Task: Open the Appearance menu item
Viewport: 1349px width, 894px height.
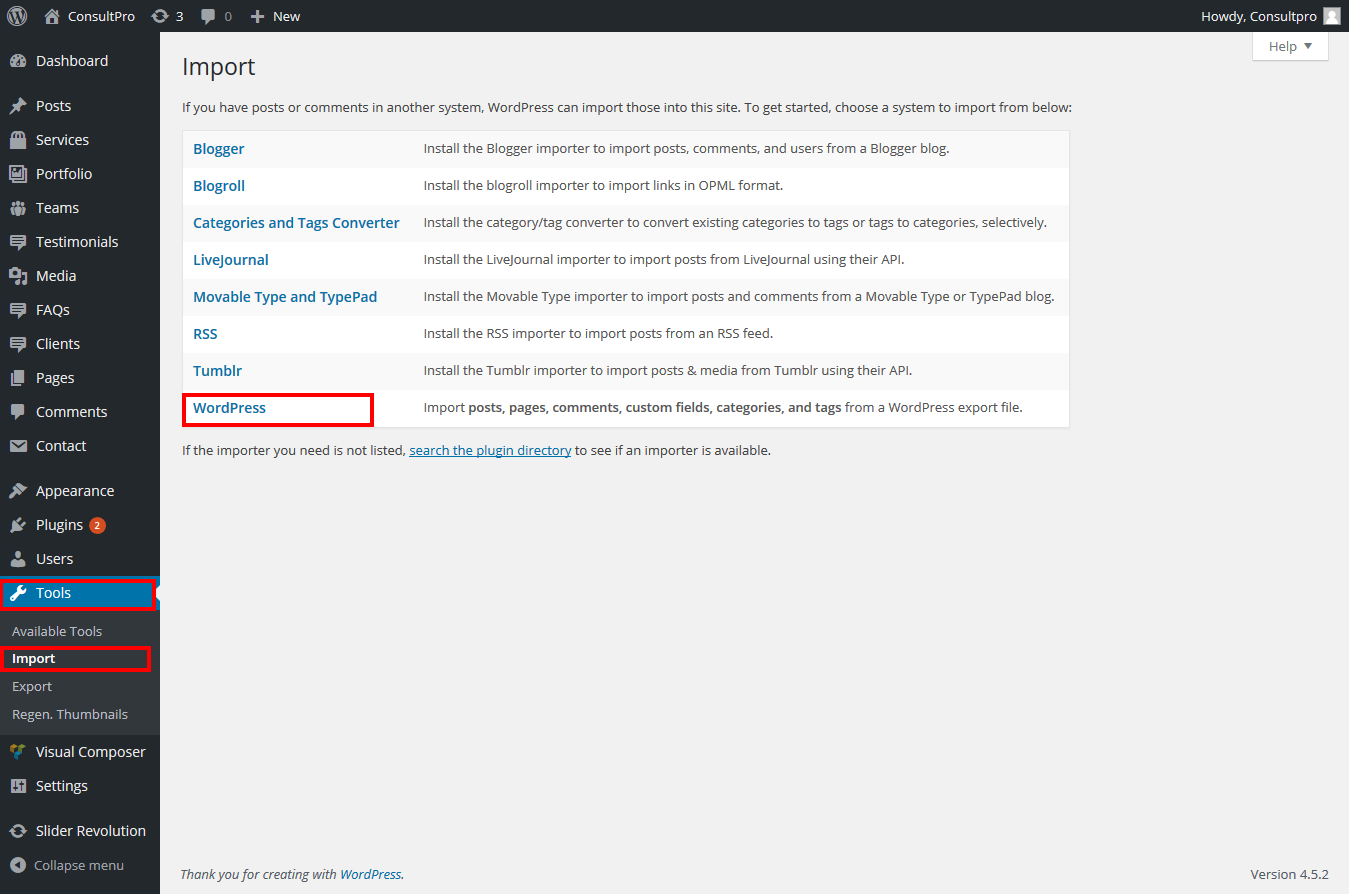Action: click(75, 491)
